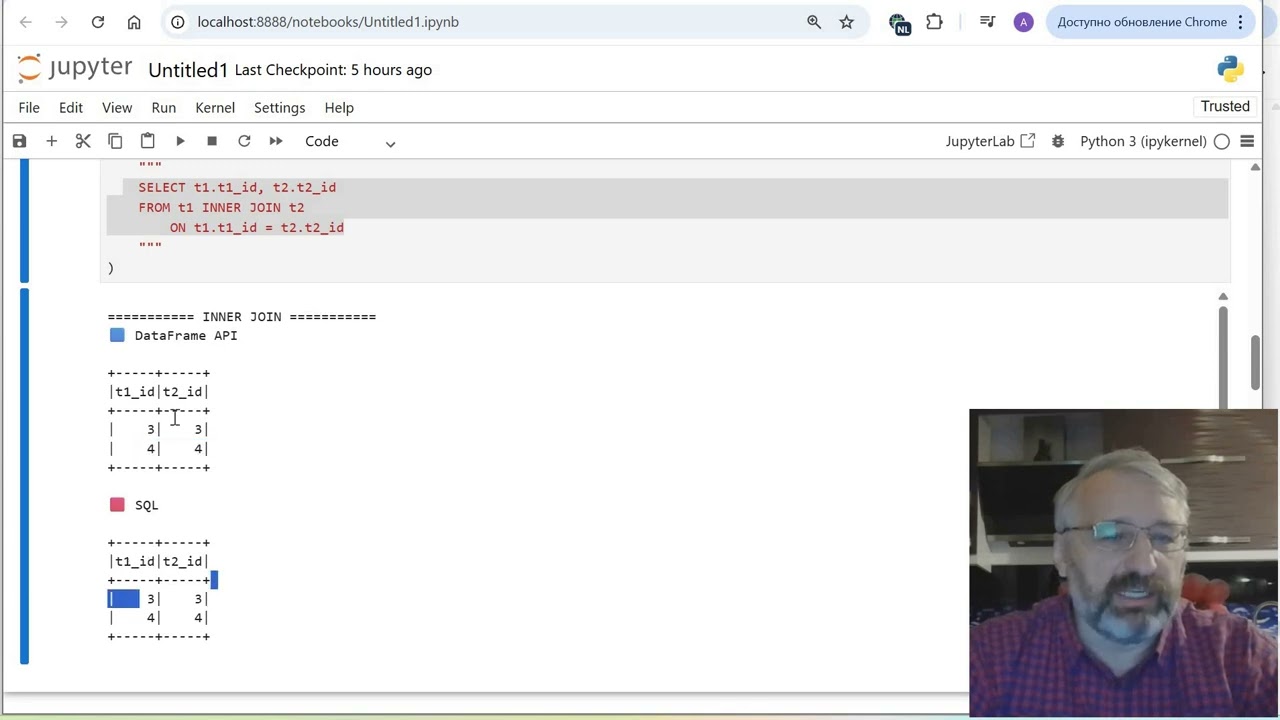Click the blue cell collapser bar beside output
This screenshot has width=1280, height=720.
[x=24, y=476]
